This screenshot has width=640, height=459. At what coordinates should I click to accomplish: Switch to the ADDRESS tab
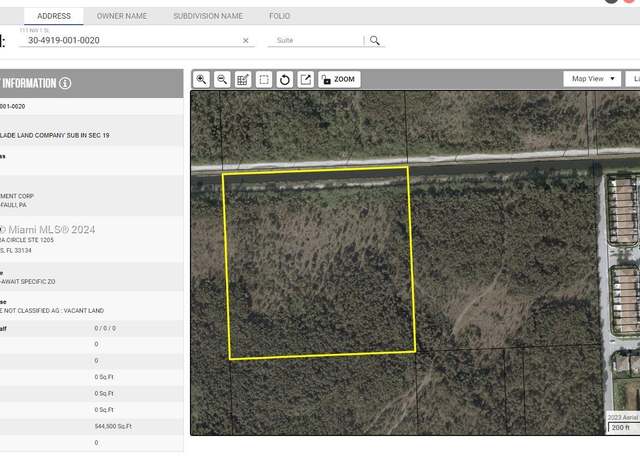(54, 16)
